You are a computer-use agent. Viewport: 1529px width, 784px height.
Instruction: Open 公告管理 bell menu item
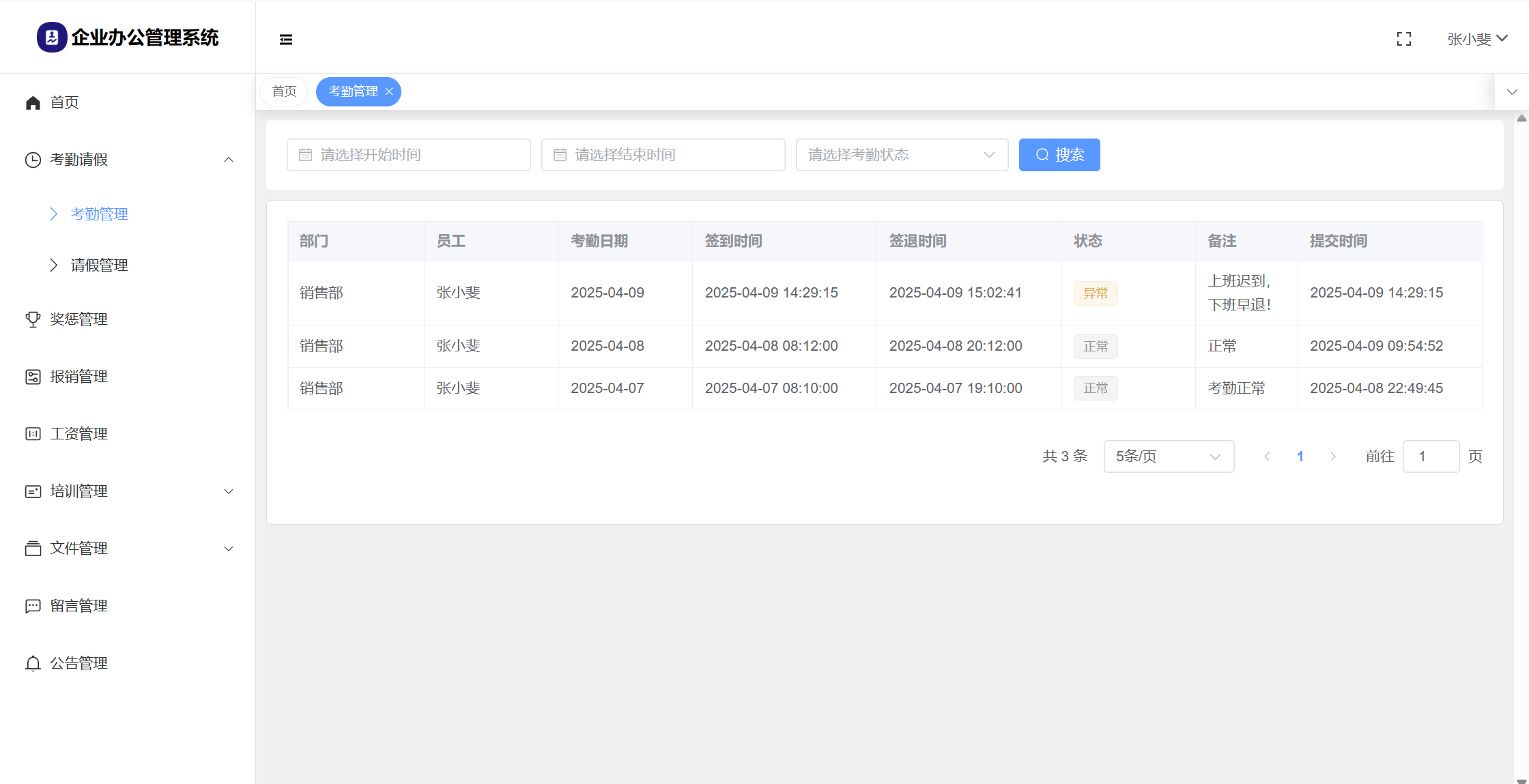(78, 663)
